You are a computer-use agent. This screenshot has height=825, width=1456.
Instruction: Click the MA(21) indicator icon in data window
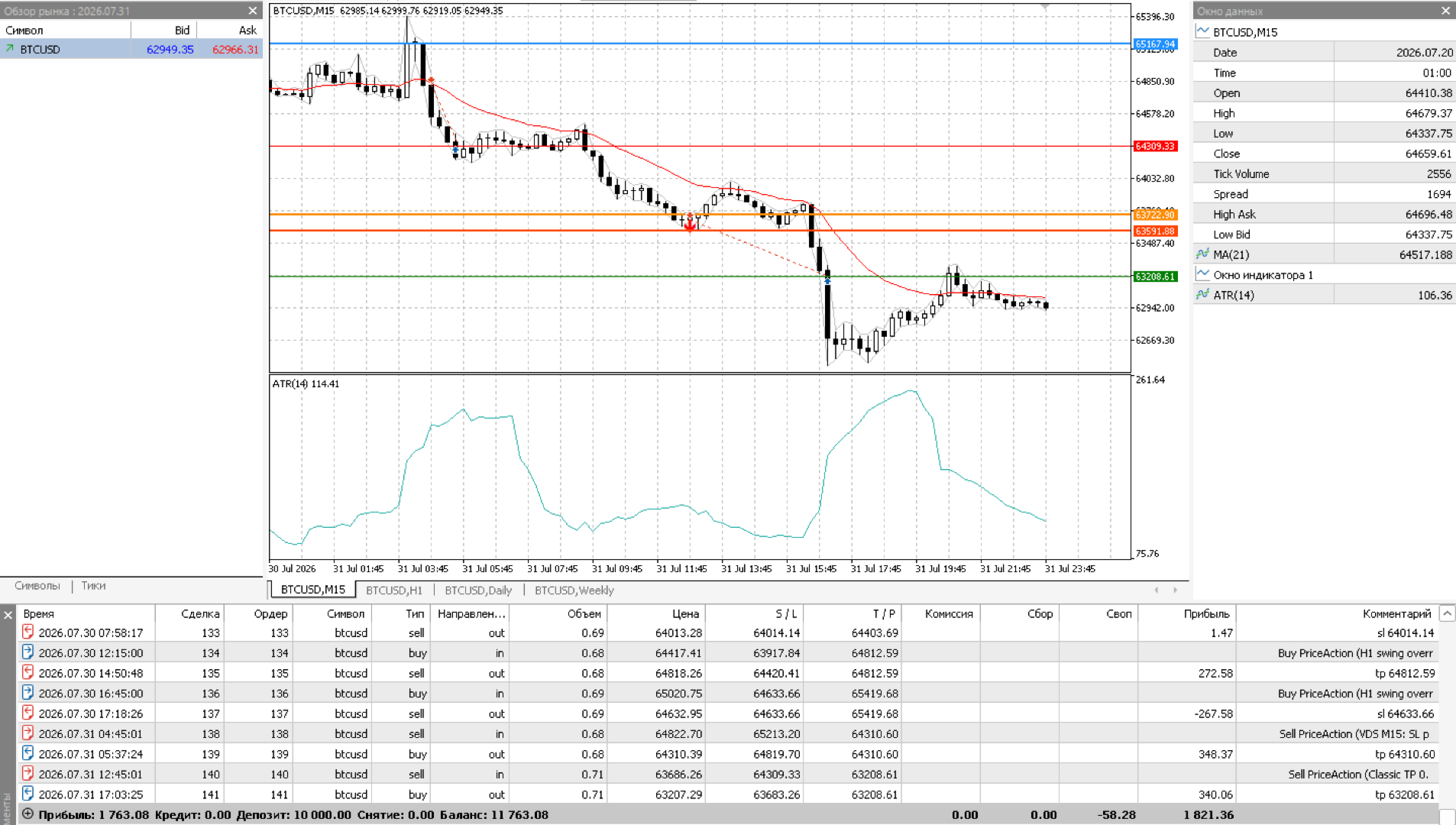tap(1202, 254)
